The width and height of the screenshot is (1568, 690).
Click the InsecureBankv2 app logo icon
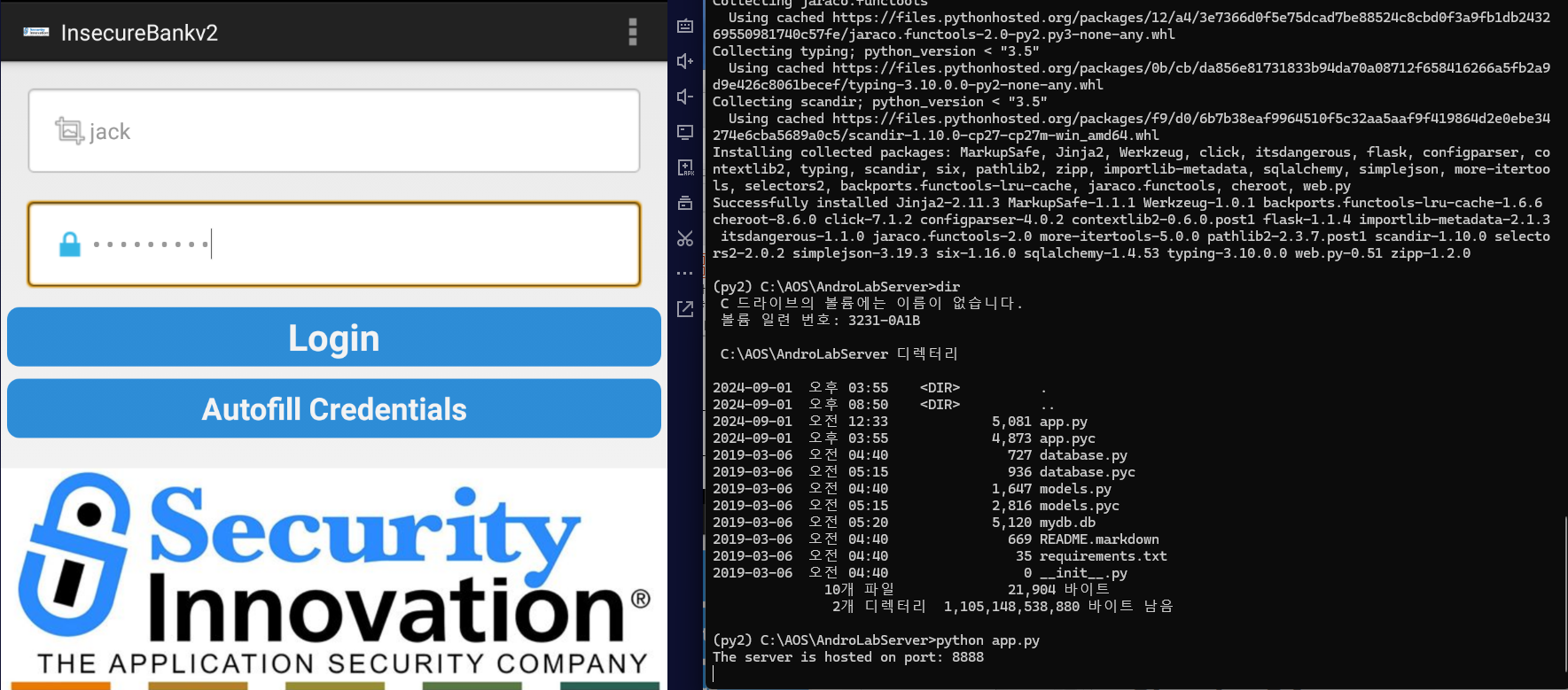(x=36, y=32)
